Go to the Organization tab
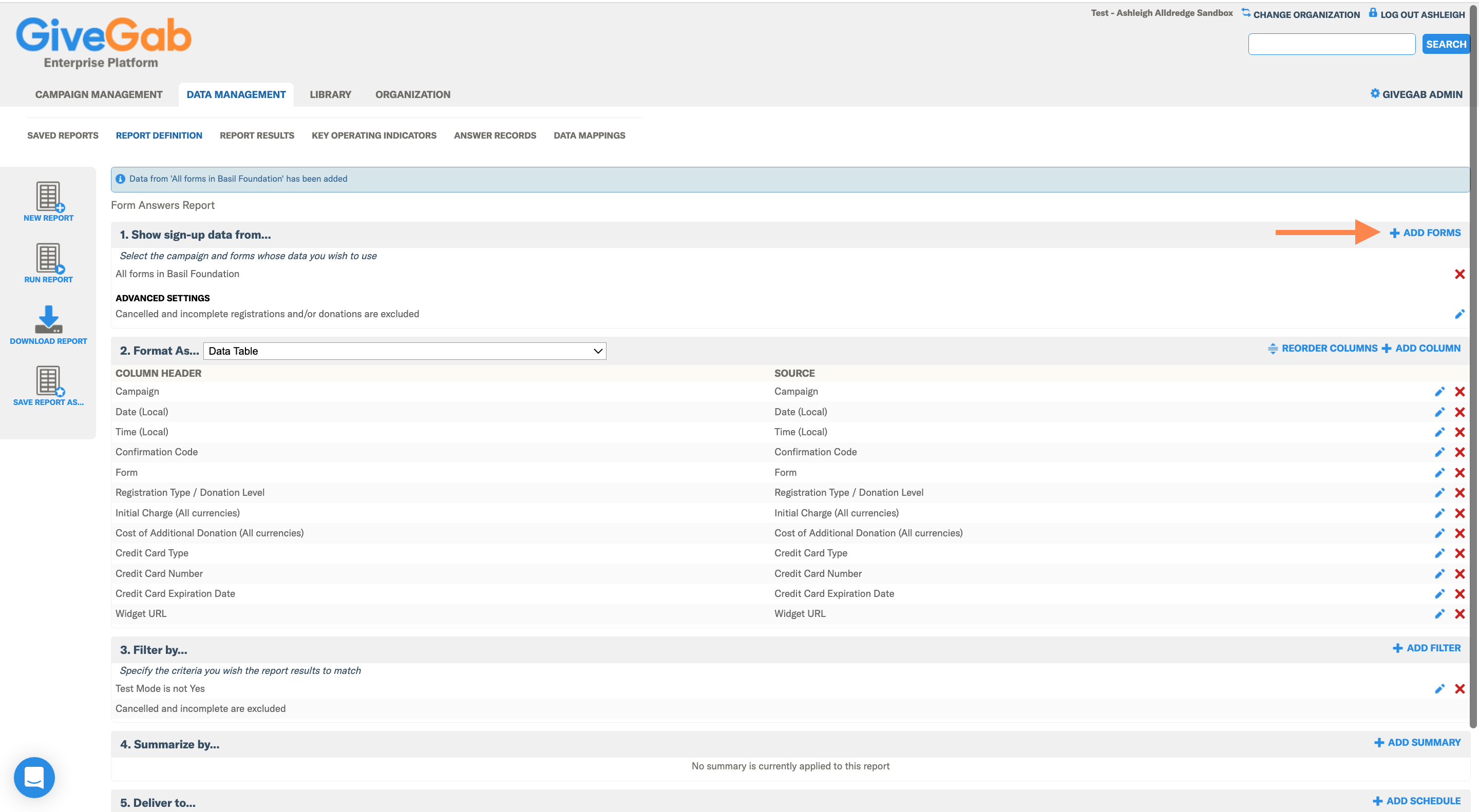The image size is (1479, 812). click(413, 94)
